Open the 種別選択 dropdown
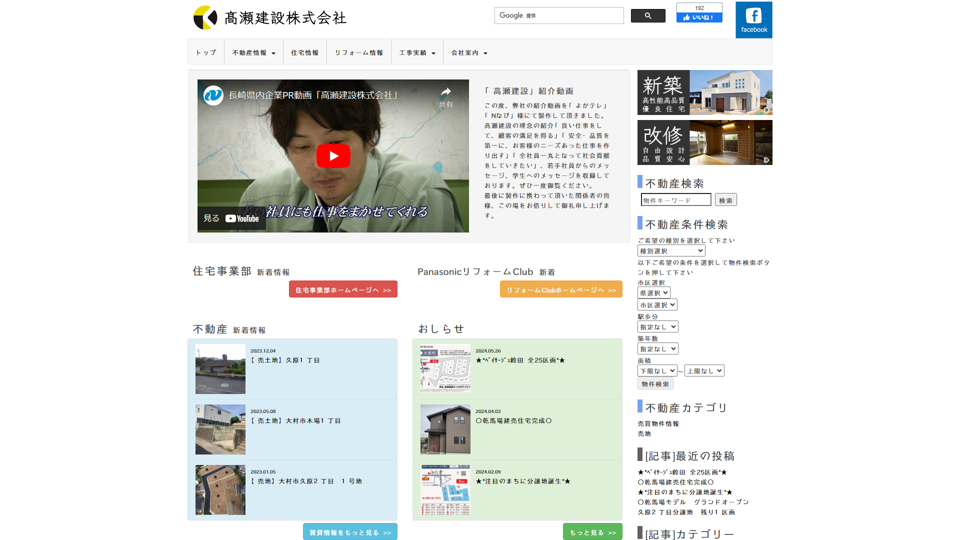Image resolution: width=960 pixels, height=540 pixels. click(x=671, y=251)
